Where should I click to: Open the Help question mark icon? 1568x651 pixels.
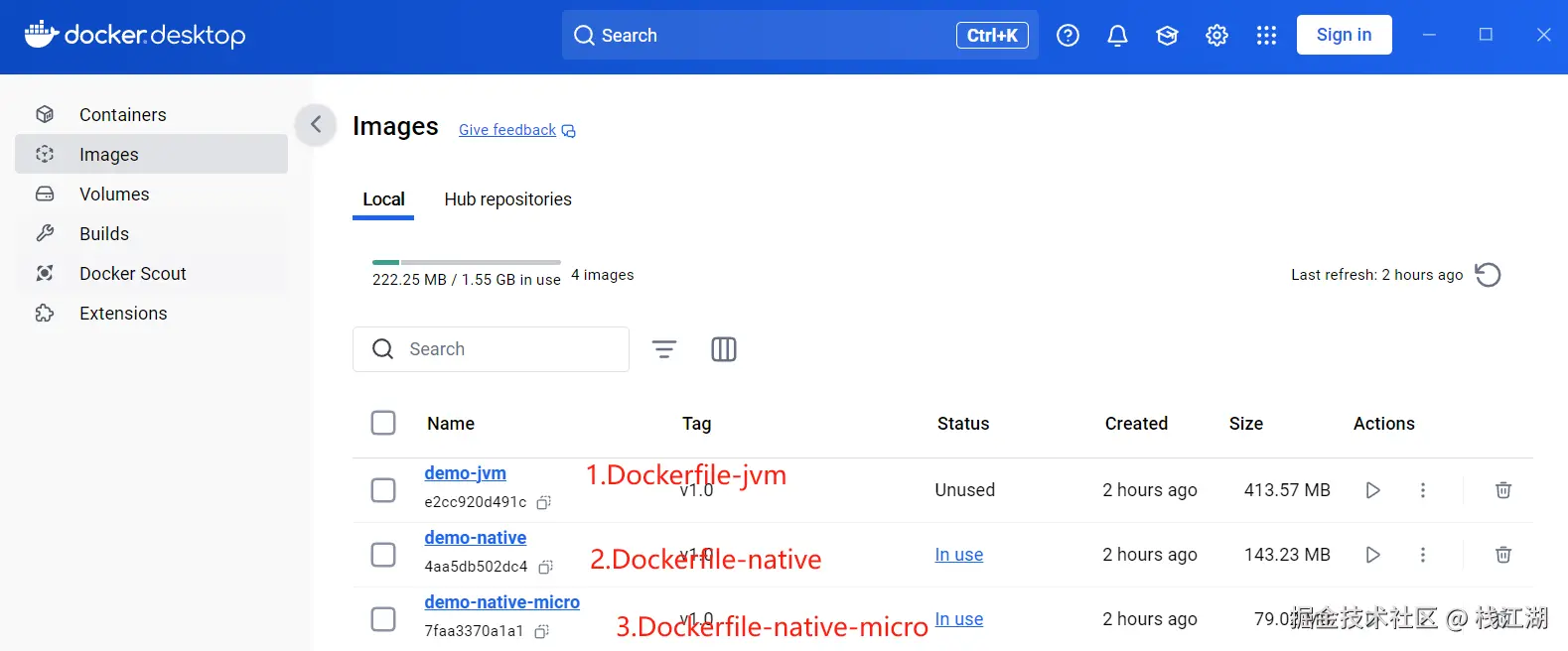point(1068,36)
